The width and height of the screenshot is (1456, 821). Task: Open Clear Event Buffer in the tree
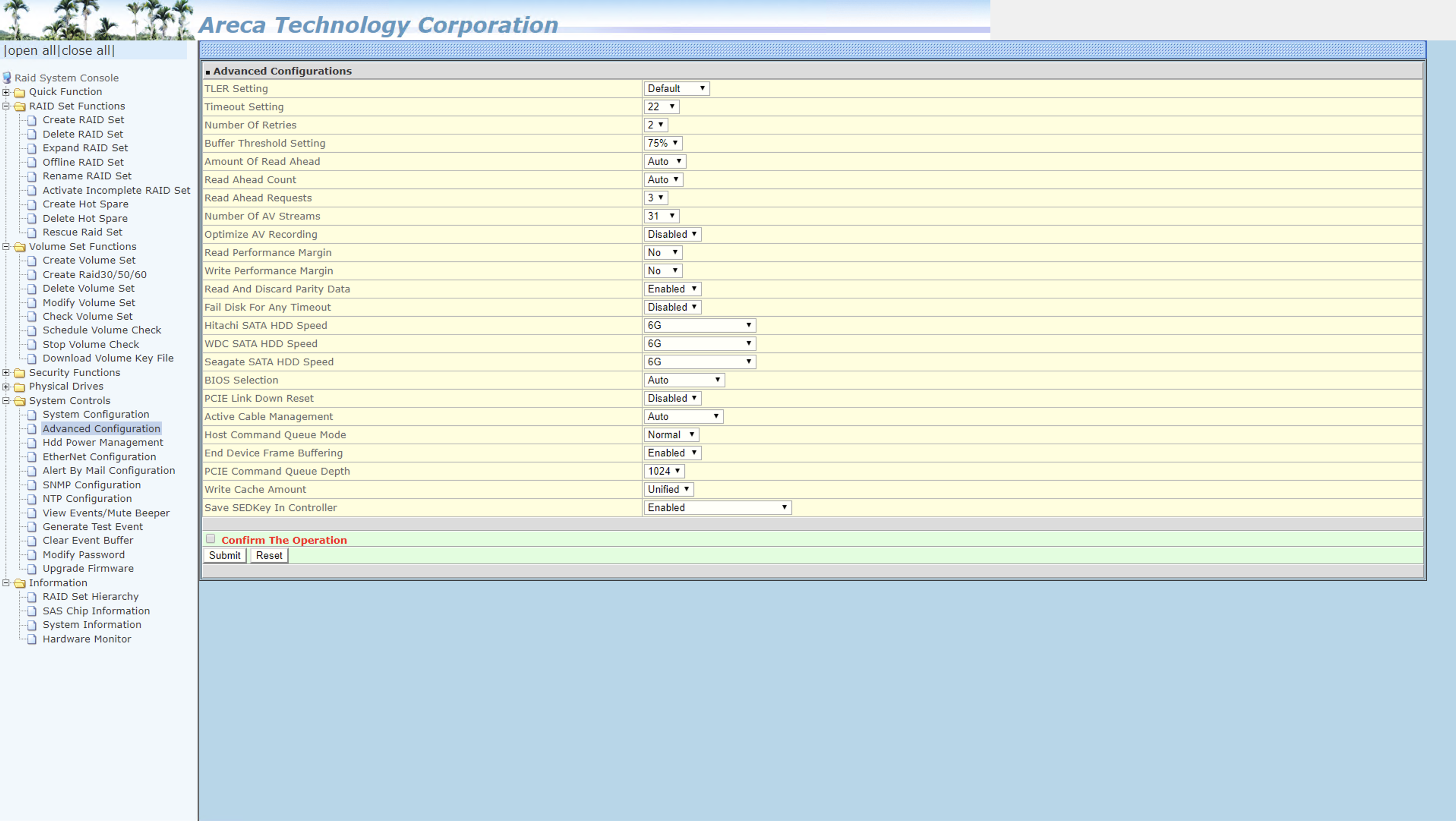point(88,541)
